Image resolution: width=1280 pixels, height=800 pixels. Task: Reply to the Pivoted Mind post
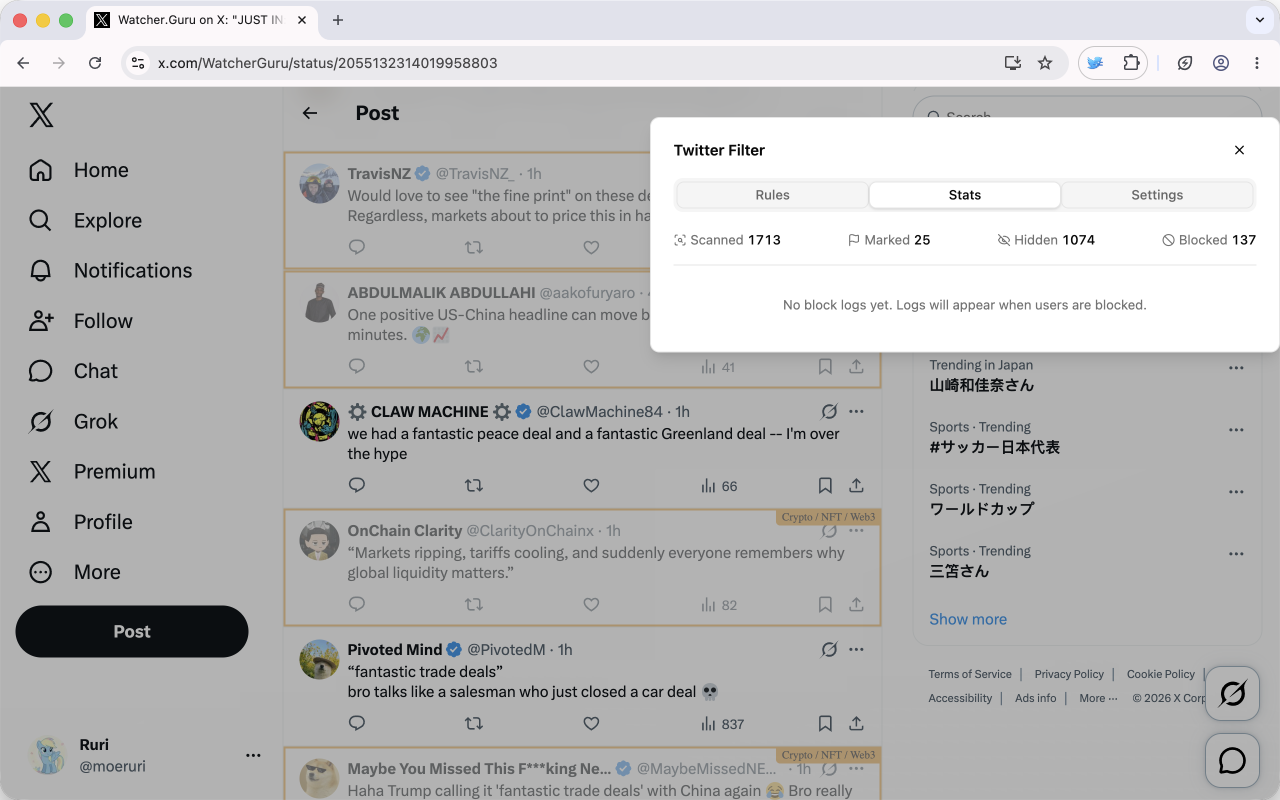pyautogui.click(x=357, y=723)
